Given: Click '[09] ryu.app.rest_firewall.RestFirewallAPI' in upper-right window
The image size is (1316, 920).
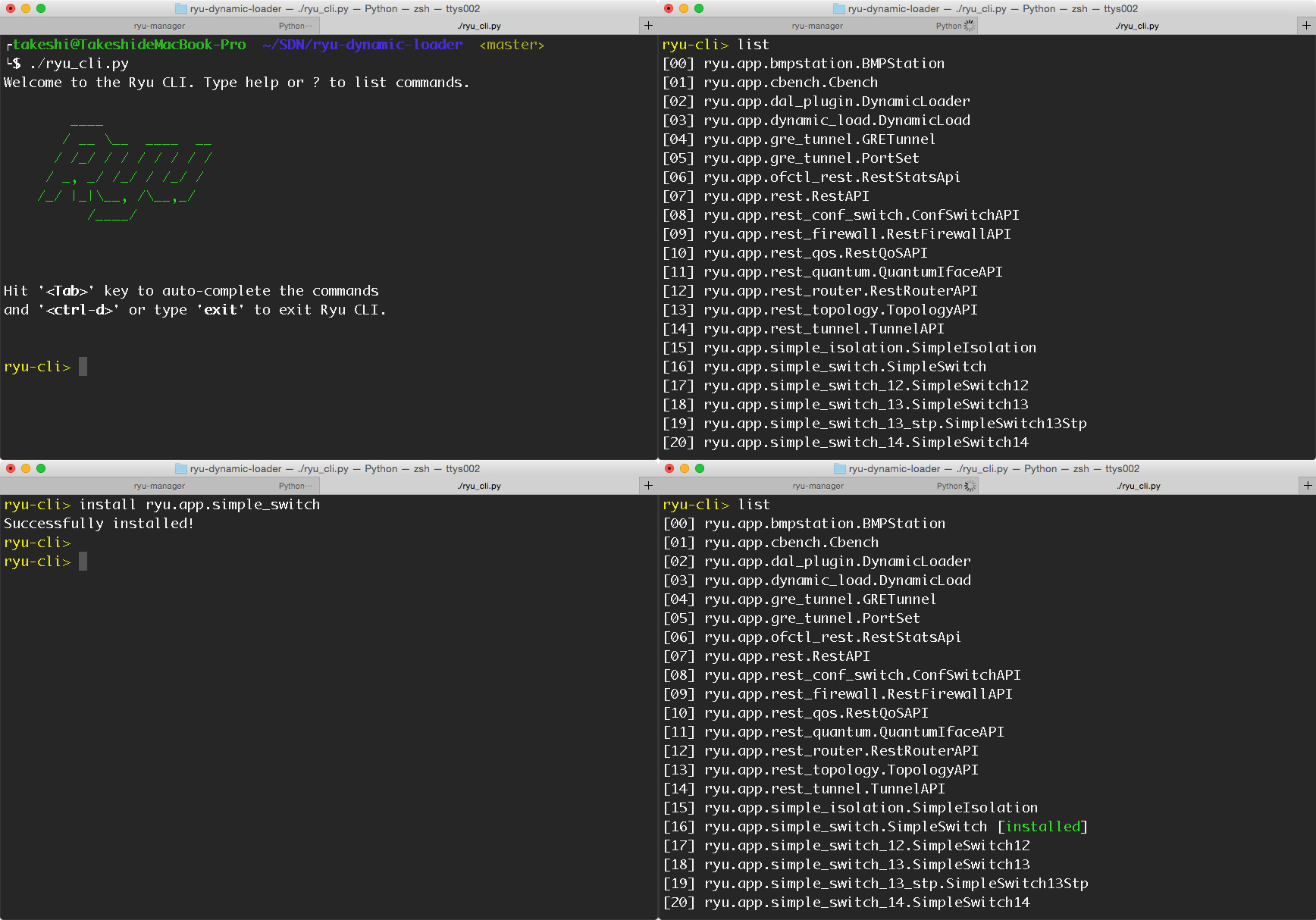Looking at the screenshot, I should click(837, 234).
